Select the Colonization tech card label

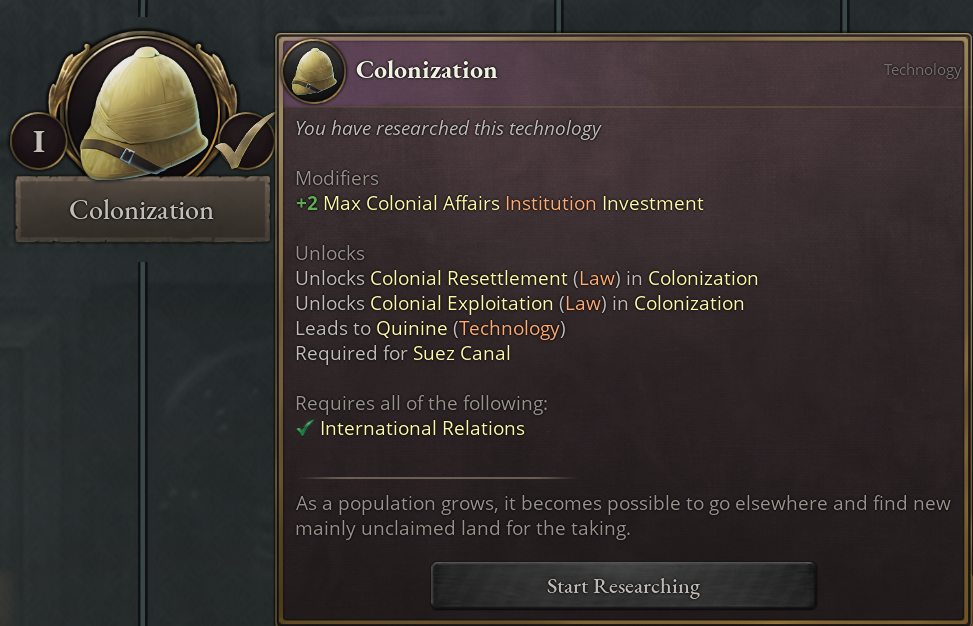(x=142, y=211)
